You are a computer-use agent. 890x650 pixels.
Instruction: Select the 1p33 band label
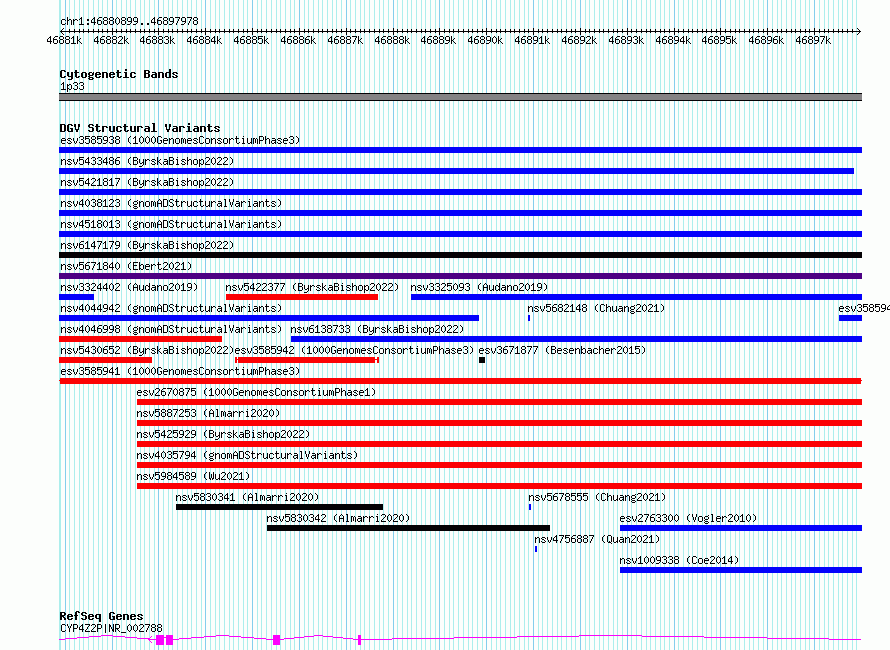pyautogui.click(x=72, y=86)
